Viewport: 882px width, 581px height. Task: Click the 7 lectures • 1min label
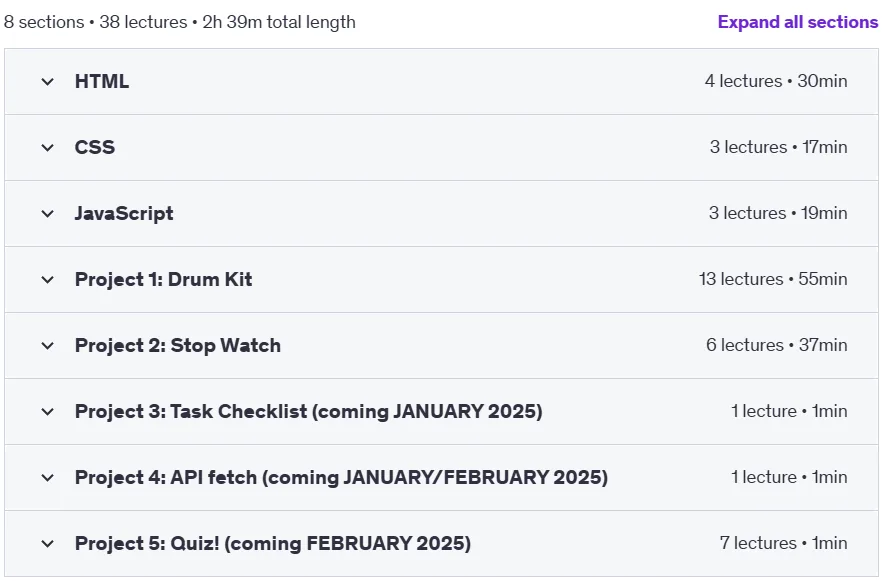(784, 543)
